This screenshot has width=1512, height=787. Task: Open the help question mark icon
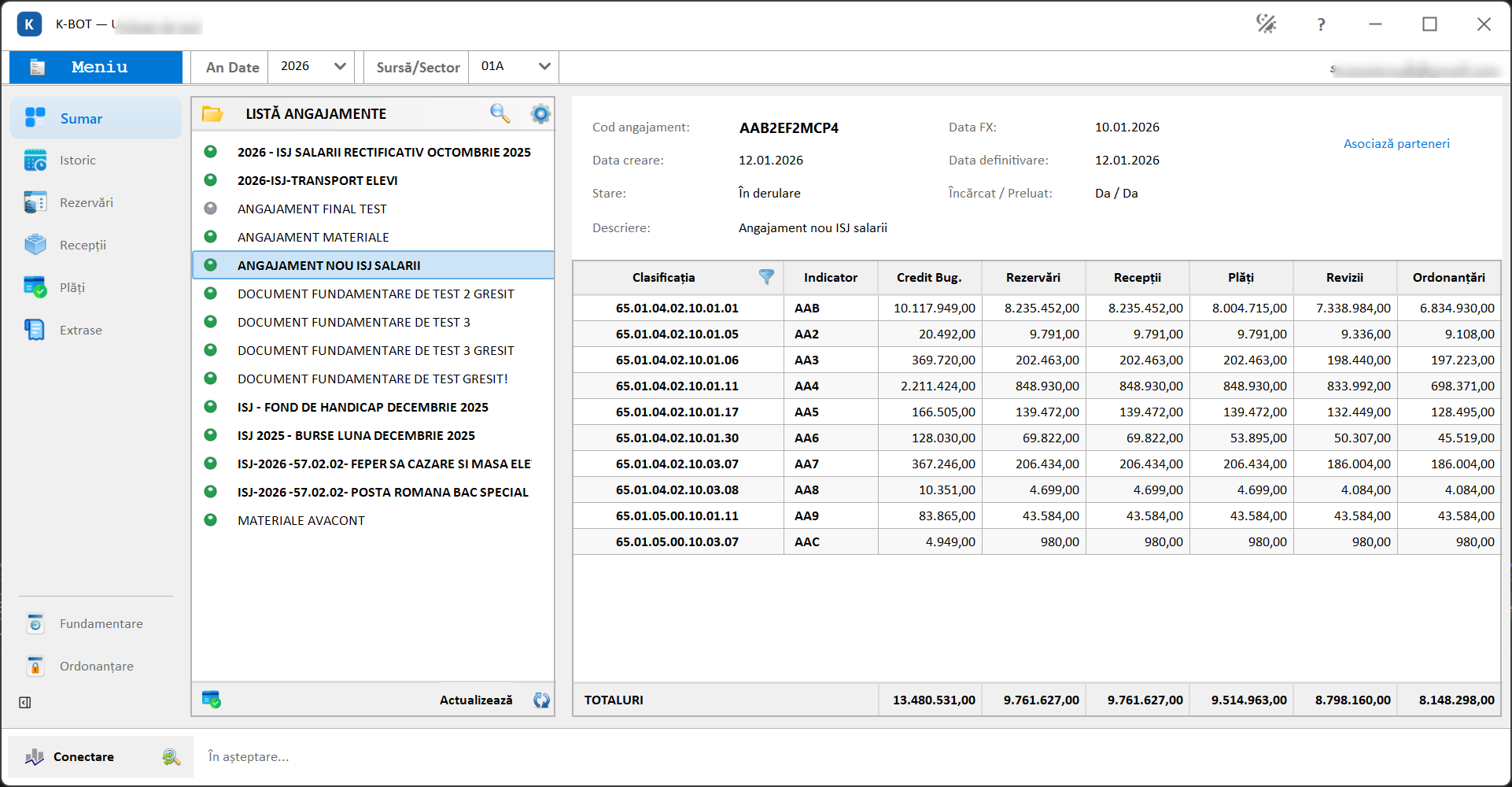tap(1321, 24)
